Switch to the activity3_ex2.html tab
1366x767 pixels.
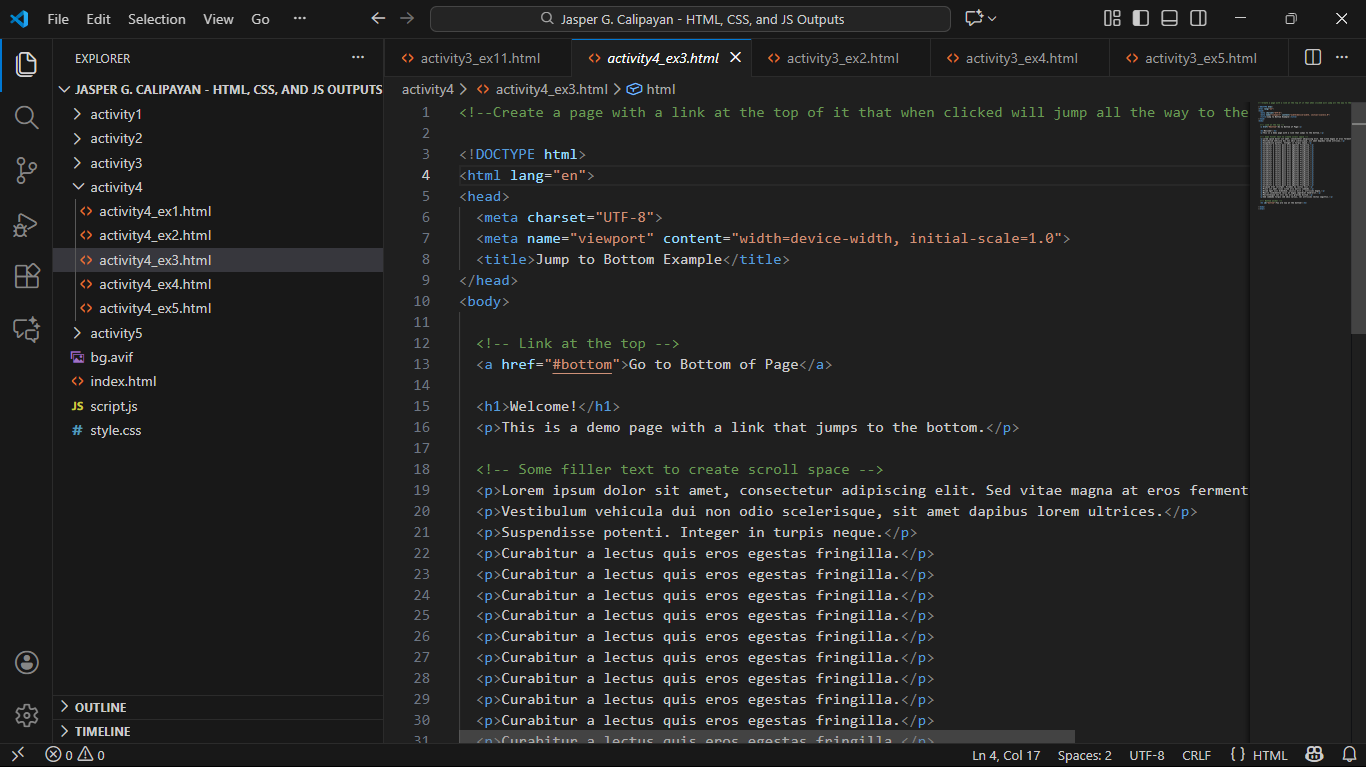tap(842, 58)
